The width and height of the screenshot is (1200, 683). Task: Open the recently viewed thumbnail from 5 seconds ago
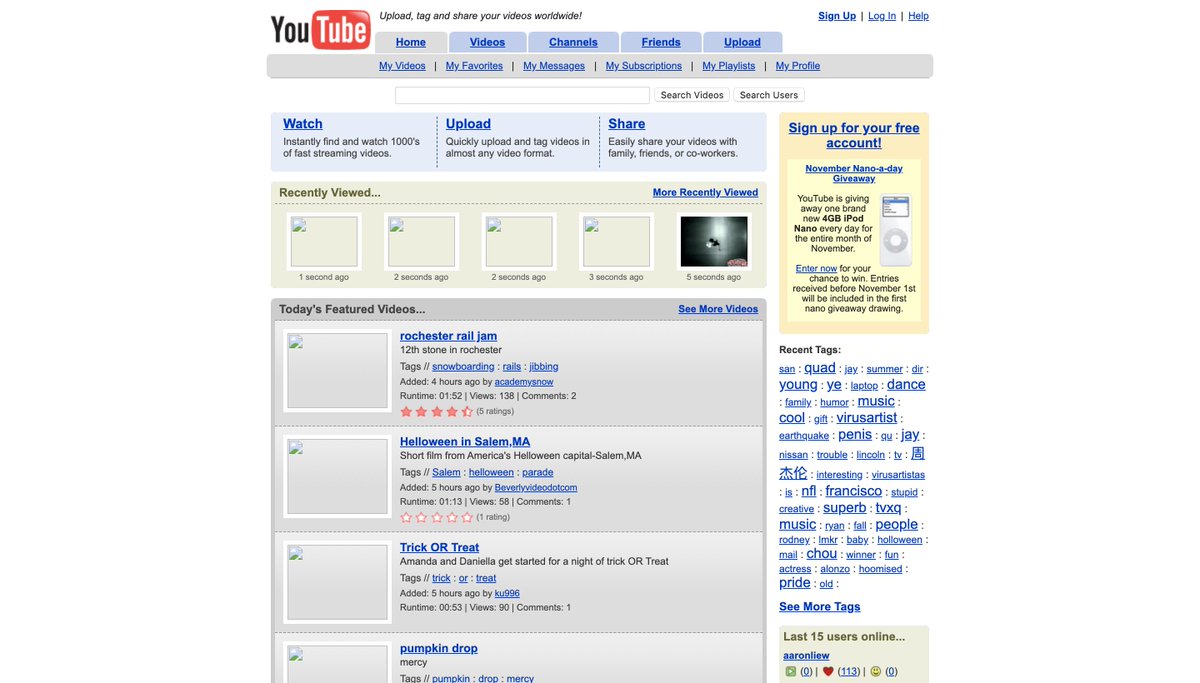714,242
